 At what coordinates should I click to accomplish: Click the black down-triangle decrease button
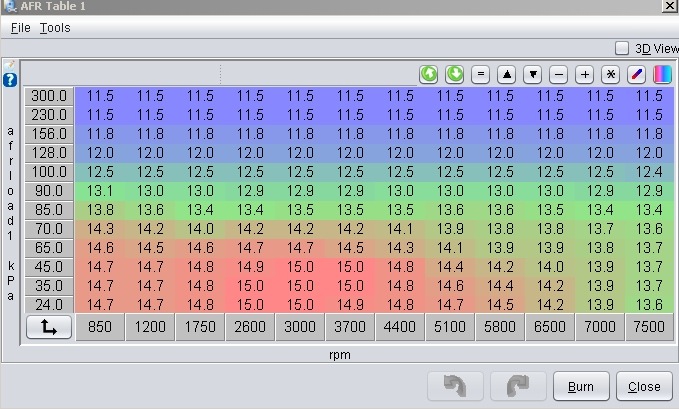533,74
